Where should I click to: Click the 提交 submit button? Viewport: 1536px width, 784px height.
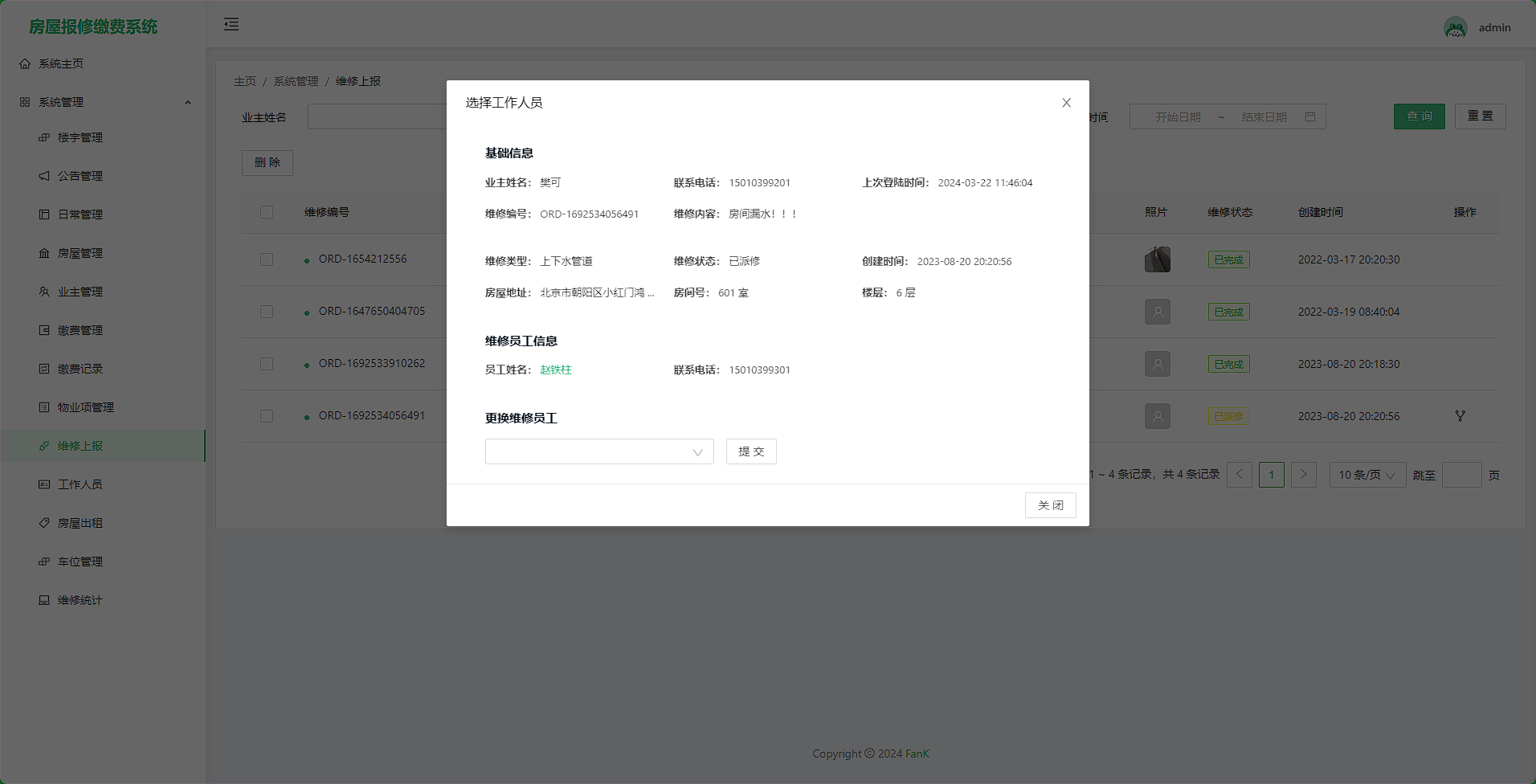pyautogui.click(x=751, y=451)
